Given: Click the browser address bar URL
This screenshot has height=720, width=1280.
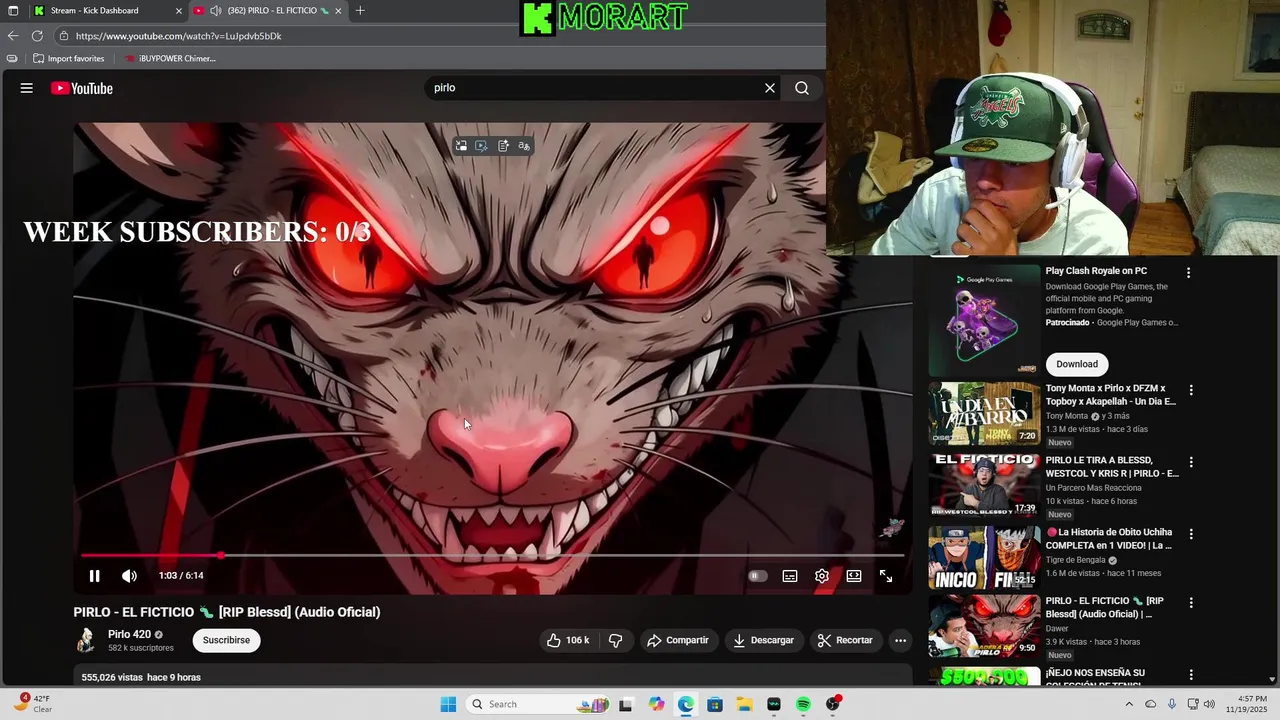Looking at the screenshot, I should [x=178, y=36].
